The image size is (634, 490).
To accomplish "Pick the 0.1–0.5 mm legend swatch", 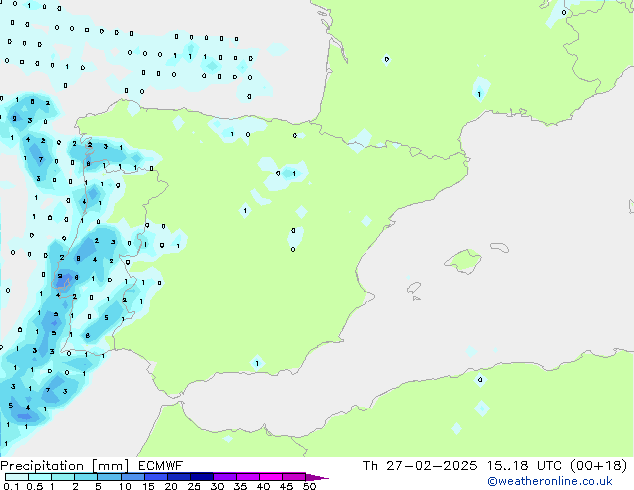I will pyautogui.click(x=17, y=477).
